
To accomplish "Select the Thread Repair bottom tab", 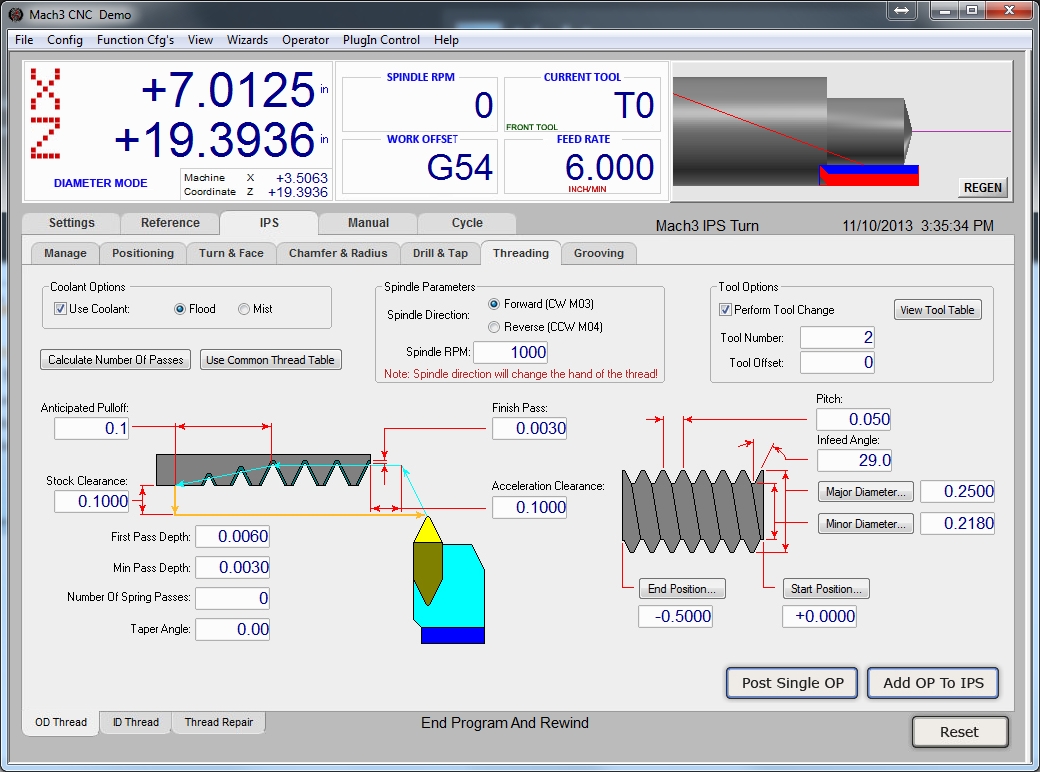I will click(x=219, y=722).
